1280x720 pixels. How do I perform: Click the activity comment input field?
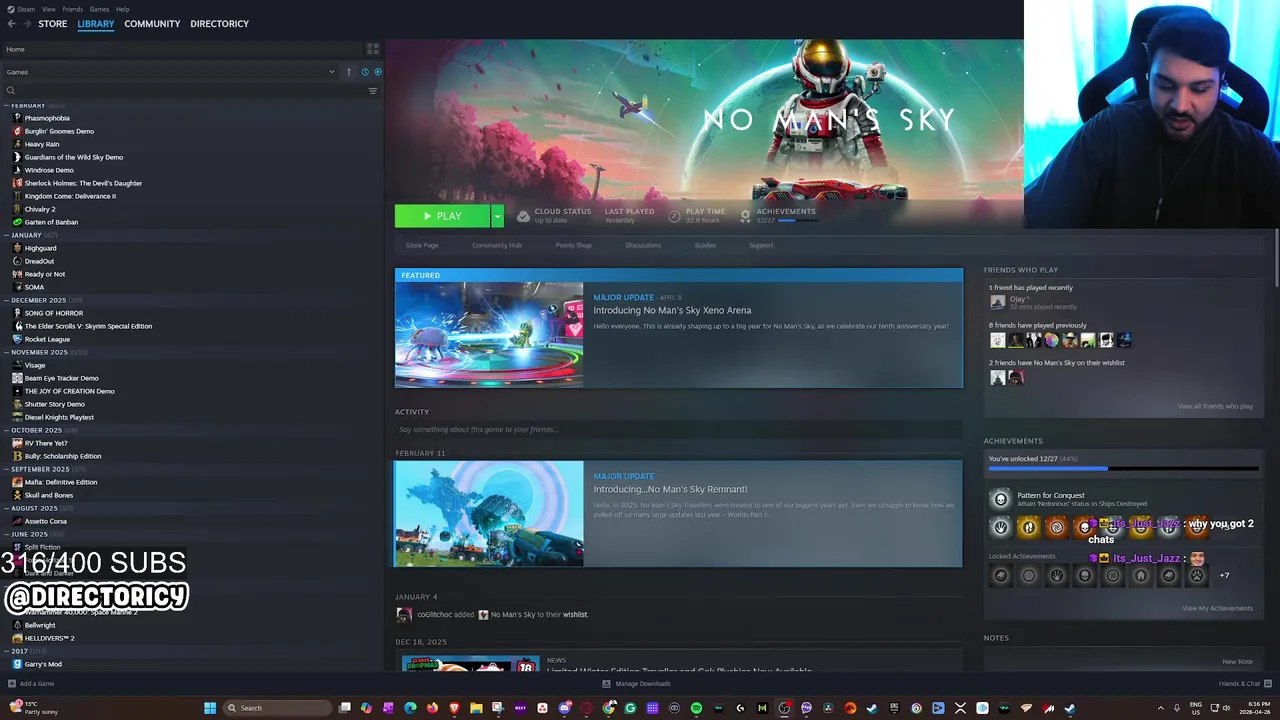tap(678, 429)
